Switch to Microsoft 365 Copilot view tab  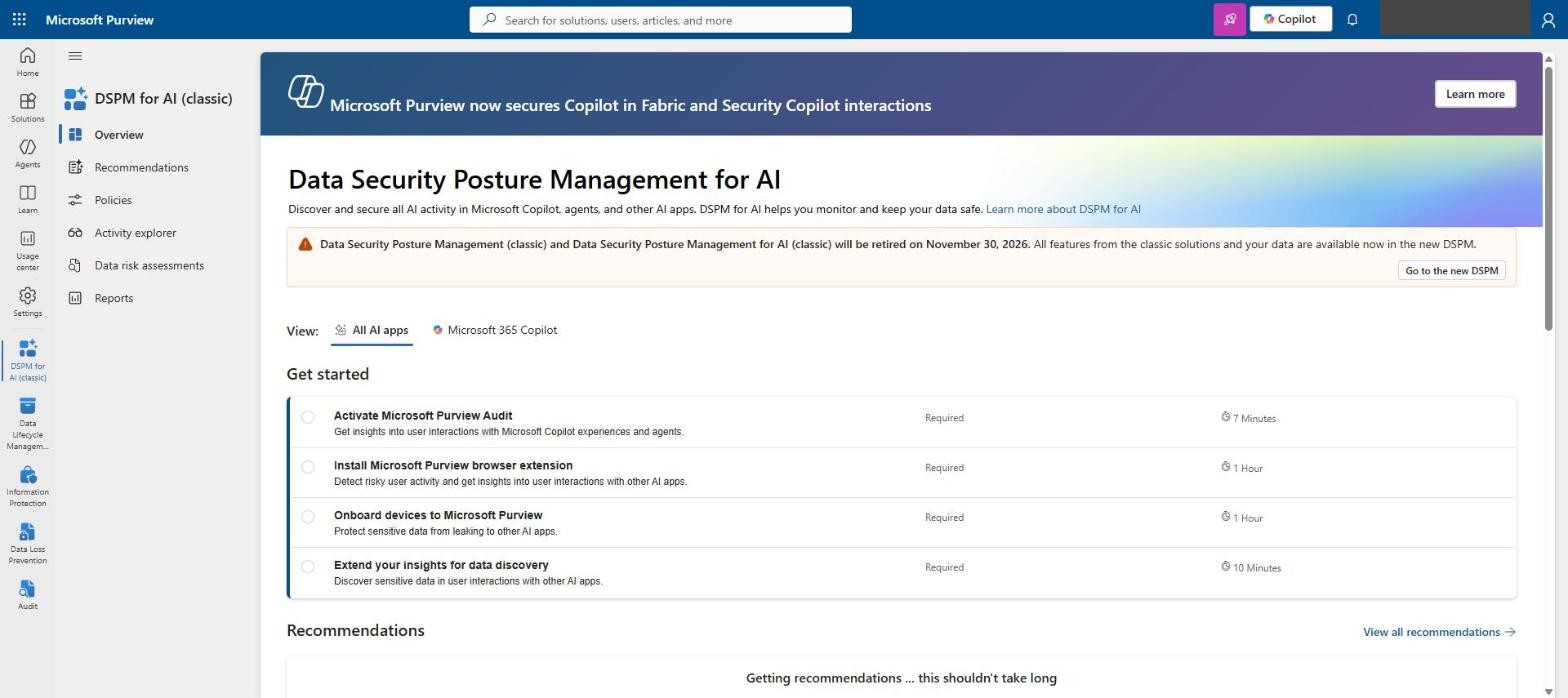click(x=495, y=330)
